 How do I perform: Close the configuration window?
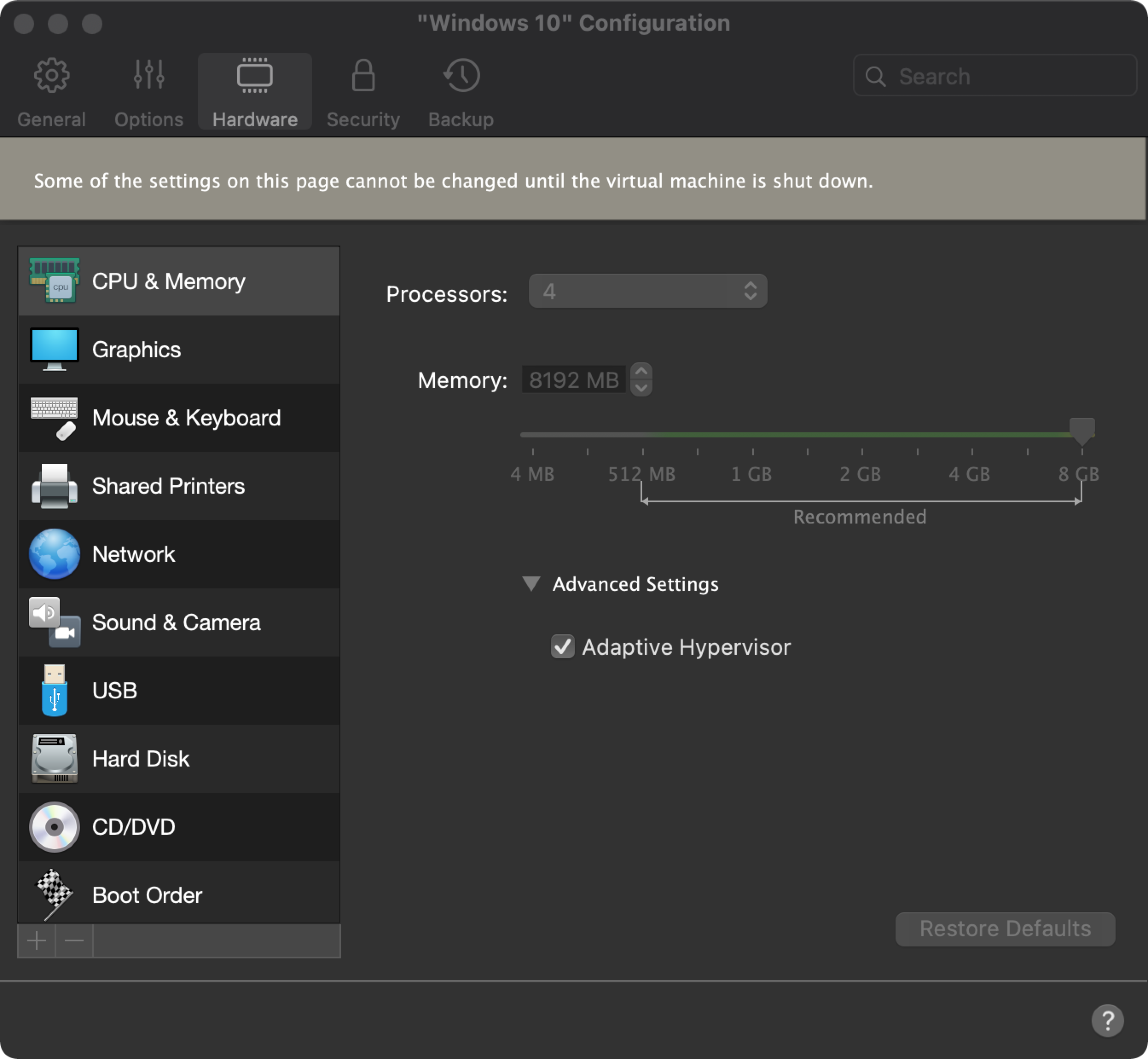click(x=23, y=23)
